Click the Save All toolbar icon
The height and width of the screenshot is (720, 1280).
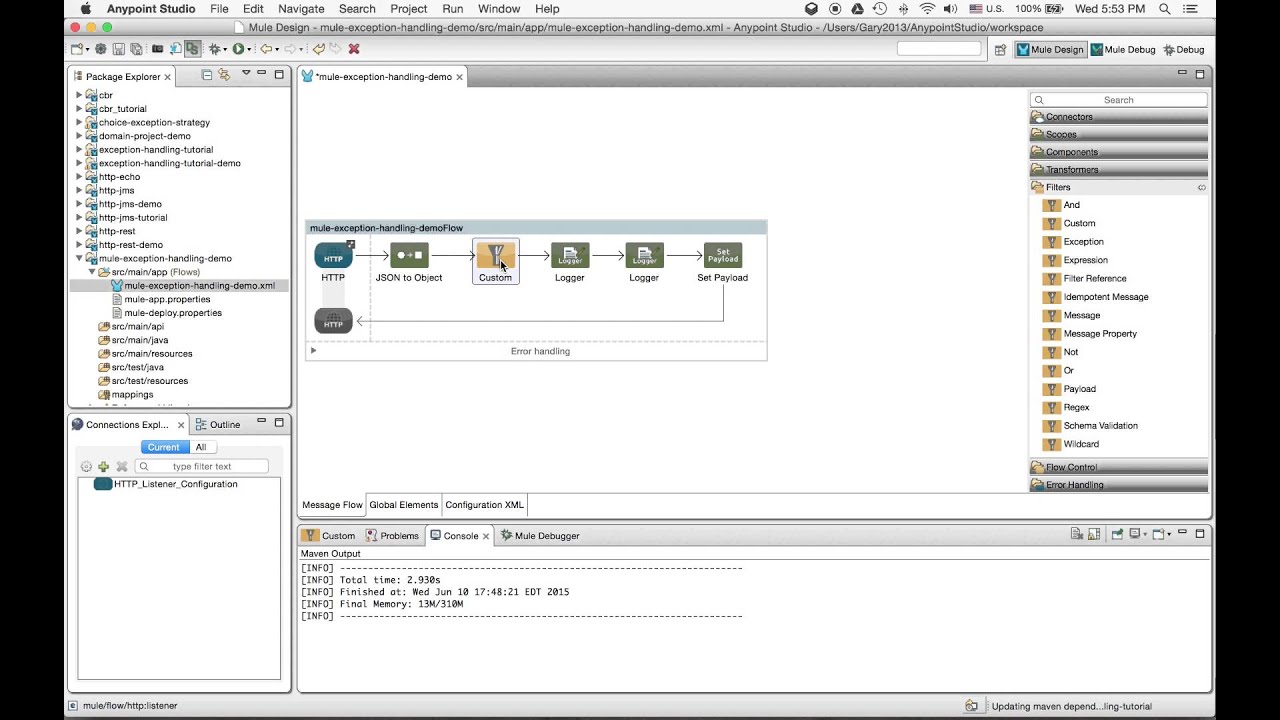135,49
